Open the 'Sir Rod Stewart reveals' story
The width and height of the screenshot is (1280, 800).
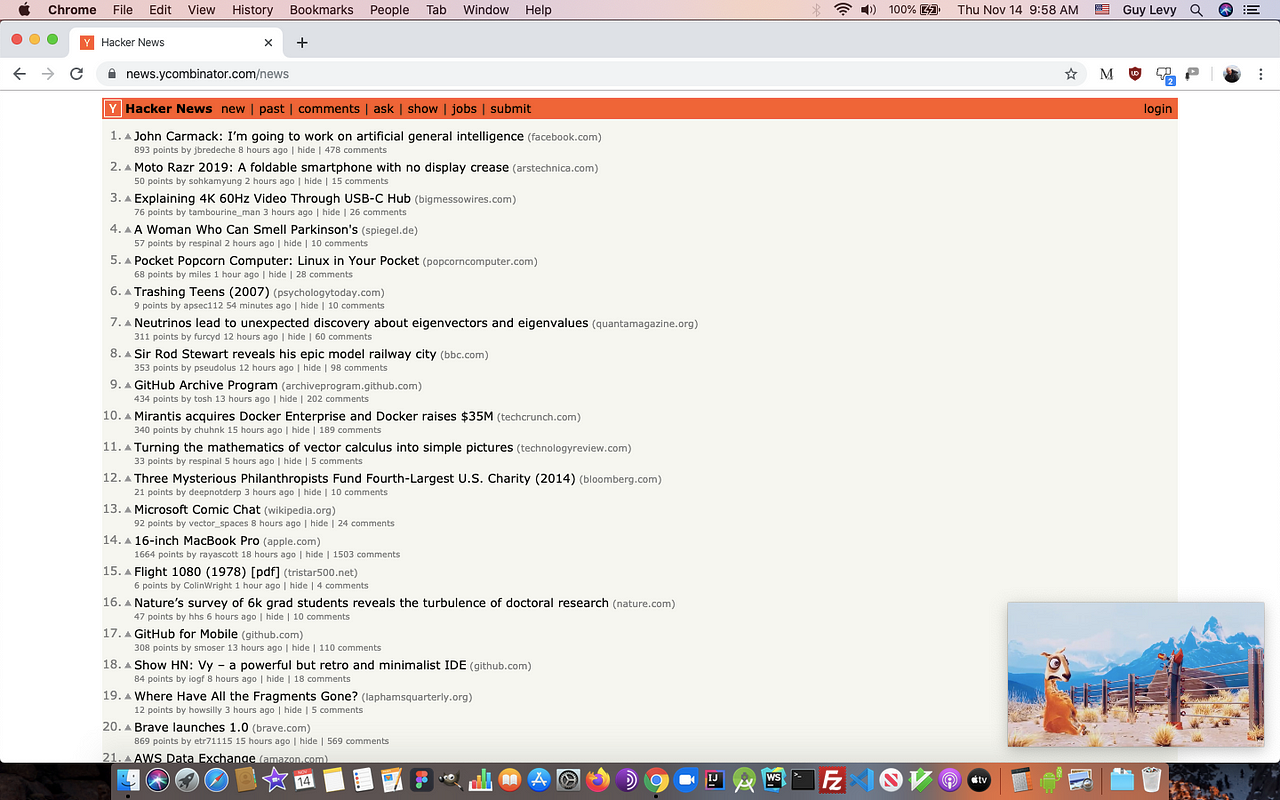click(x=285, y=354)
